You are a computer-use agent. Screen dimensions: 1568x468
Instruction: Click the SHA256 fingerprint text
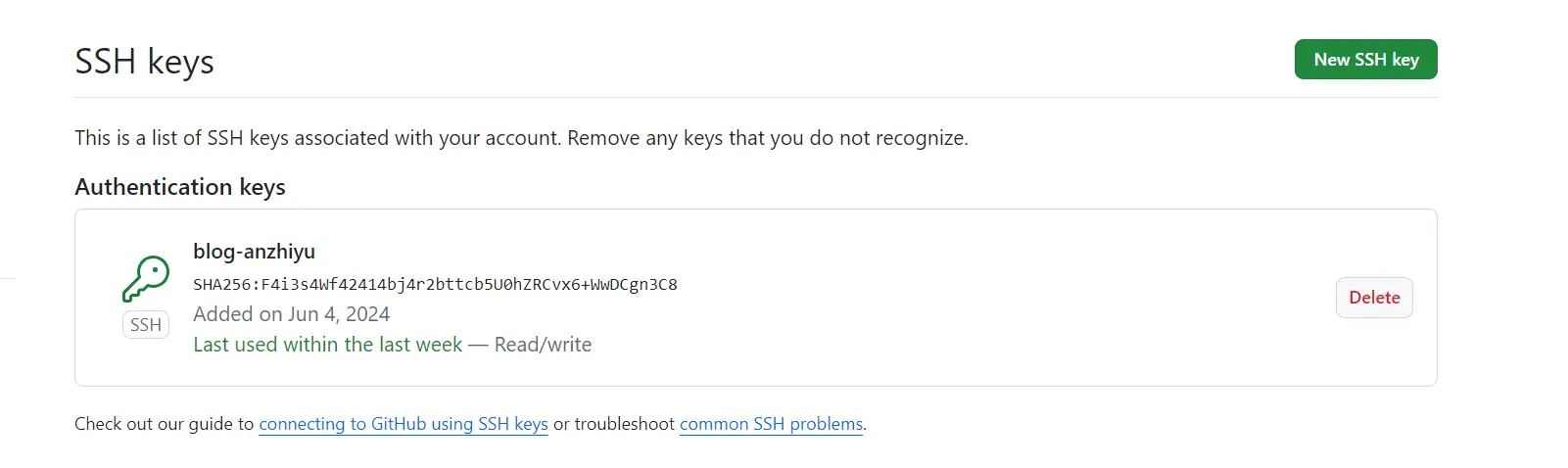435,285
